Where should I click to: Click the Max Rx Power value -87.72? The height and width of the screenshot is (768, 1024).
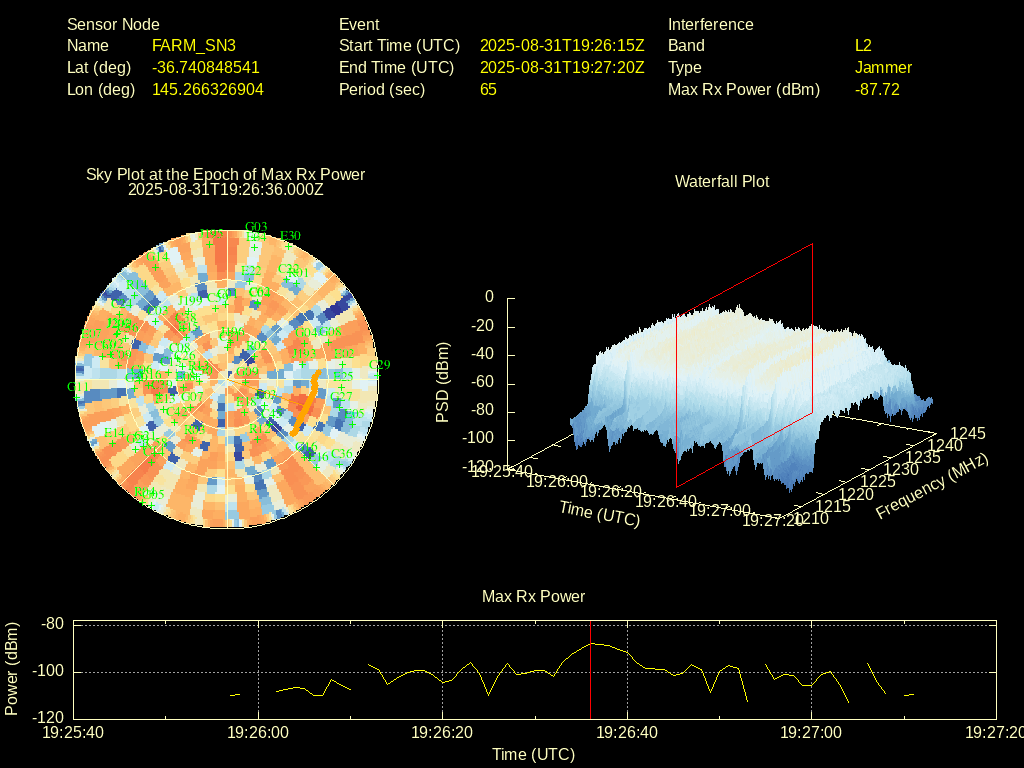[x=877, y=90]
